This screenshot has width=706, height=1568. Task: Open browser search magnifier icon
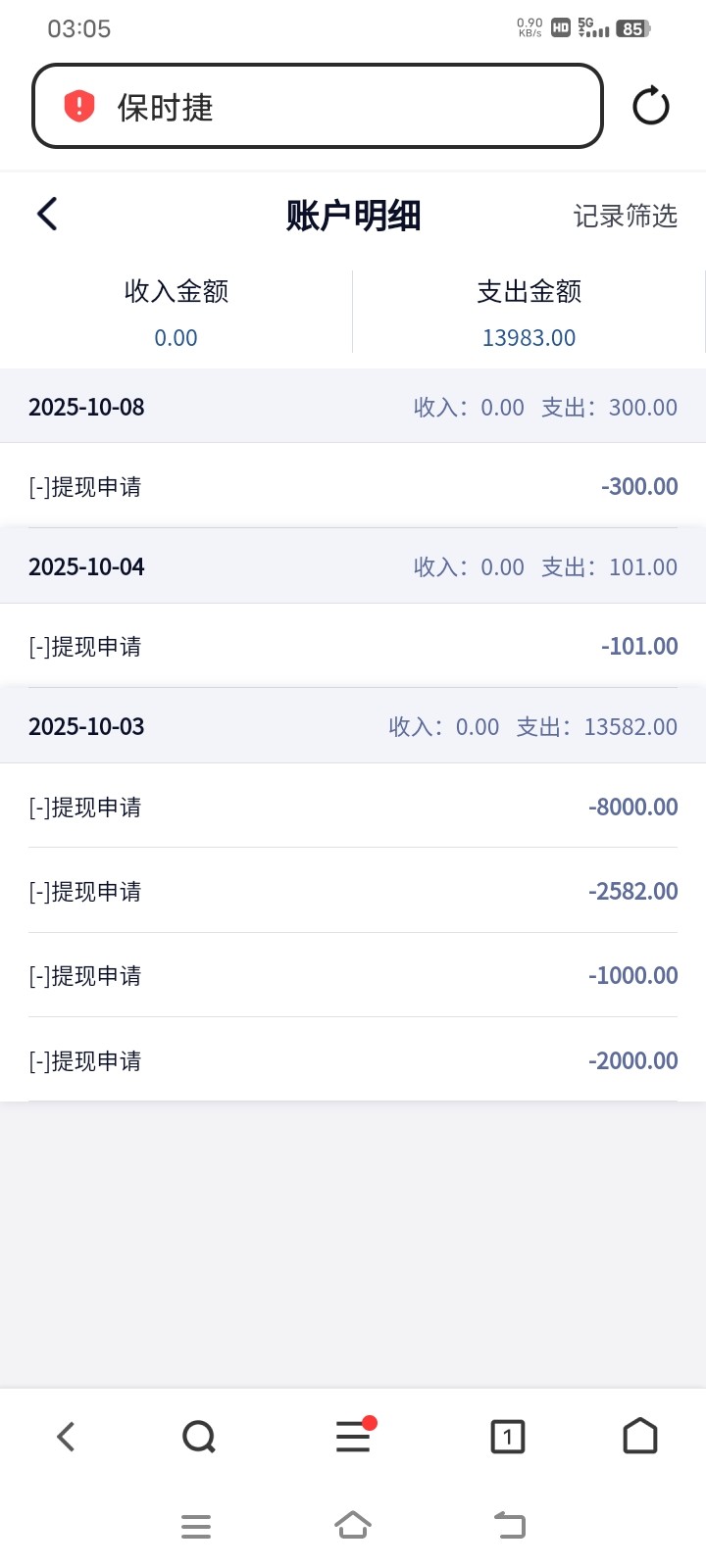(199, 1437)
